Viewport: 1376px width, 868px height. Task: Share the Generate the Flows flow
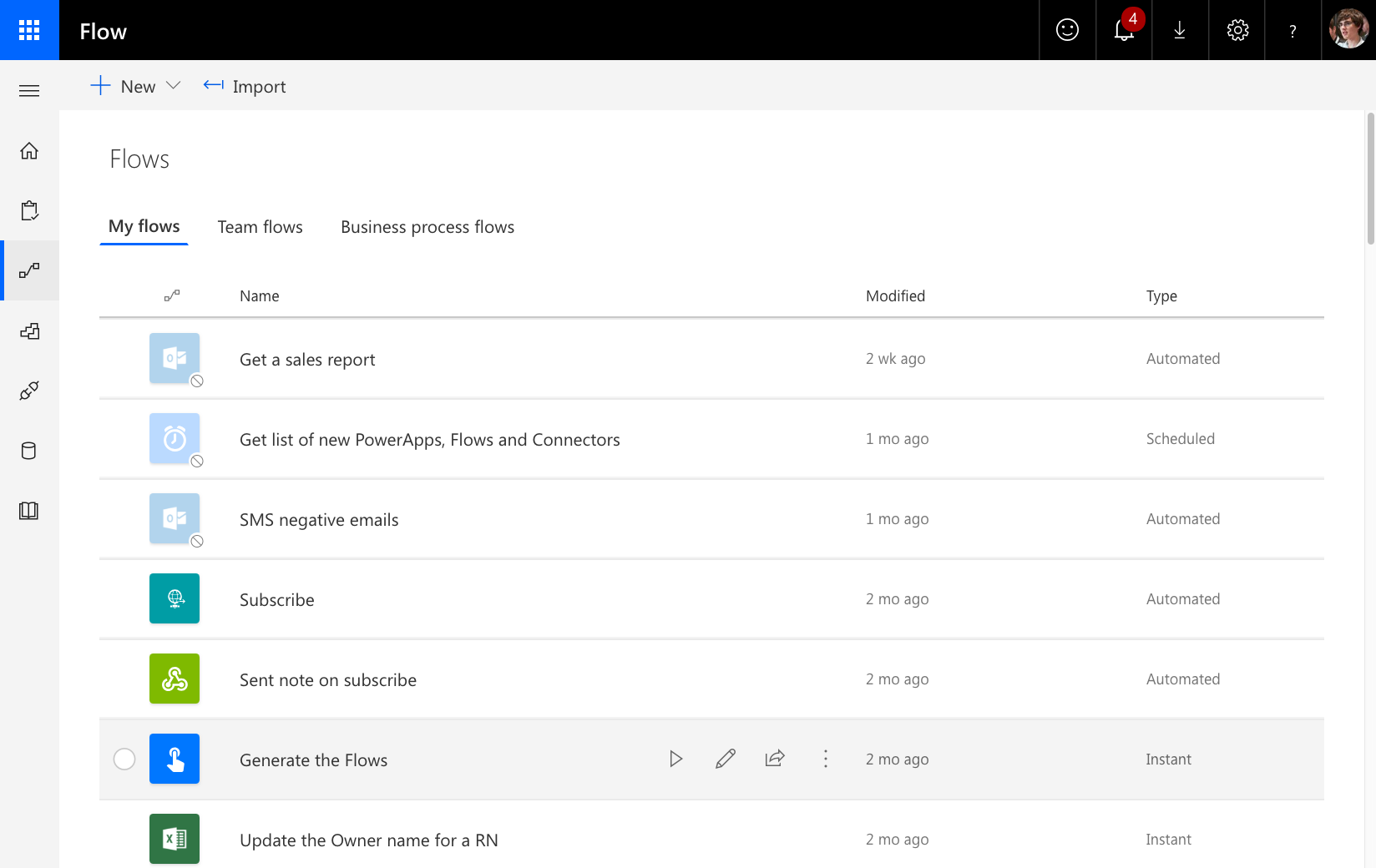[x=775, y=759]
